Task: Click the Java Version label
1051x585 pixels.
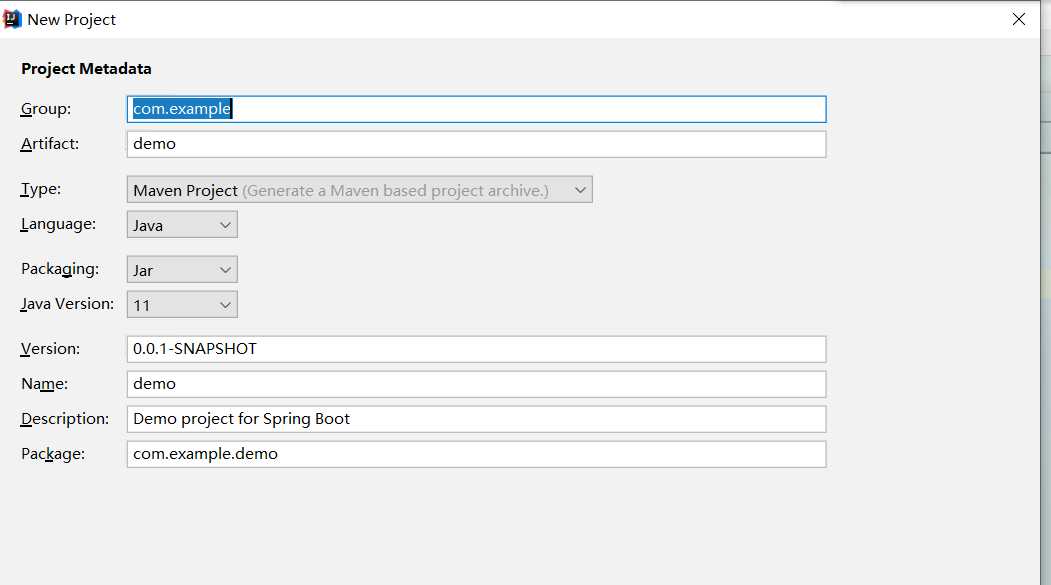Action: (67, 304)
